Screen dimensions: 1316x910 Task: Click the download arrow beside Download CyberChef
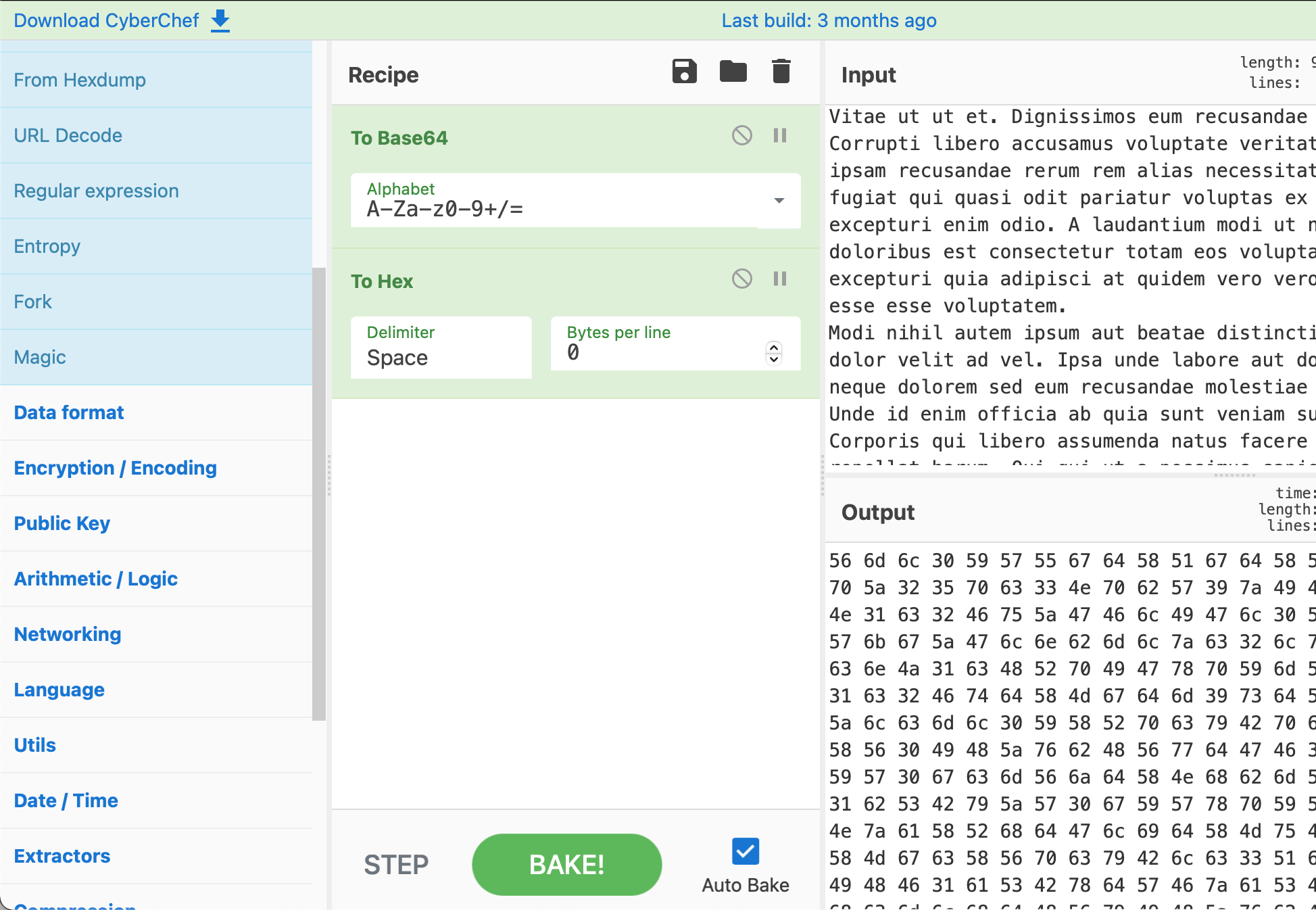click(x=220, y=21)
